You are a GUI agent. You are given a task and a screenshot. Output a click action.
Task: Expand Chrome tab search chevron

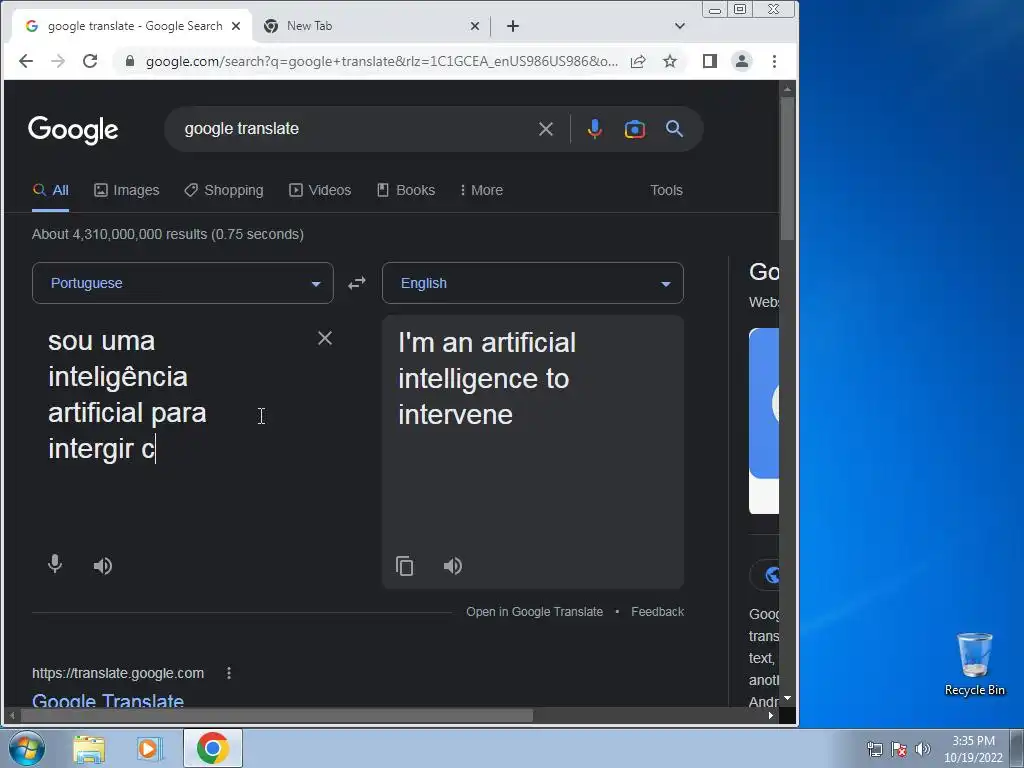click(680, 26)
